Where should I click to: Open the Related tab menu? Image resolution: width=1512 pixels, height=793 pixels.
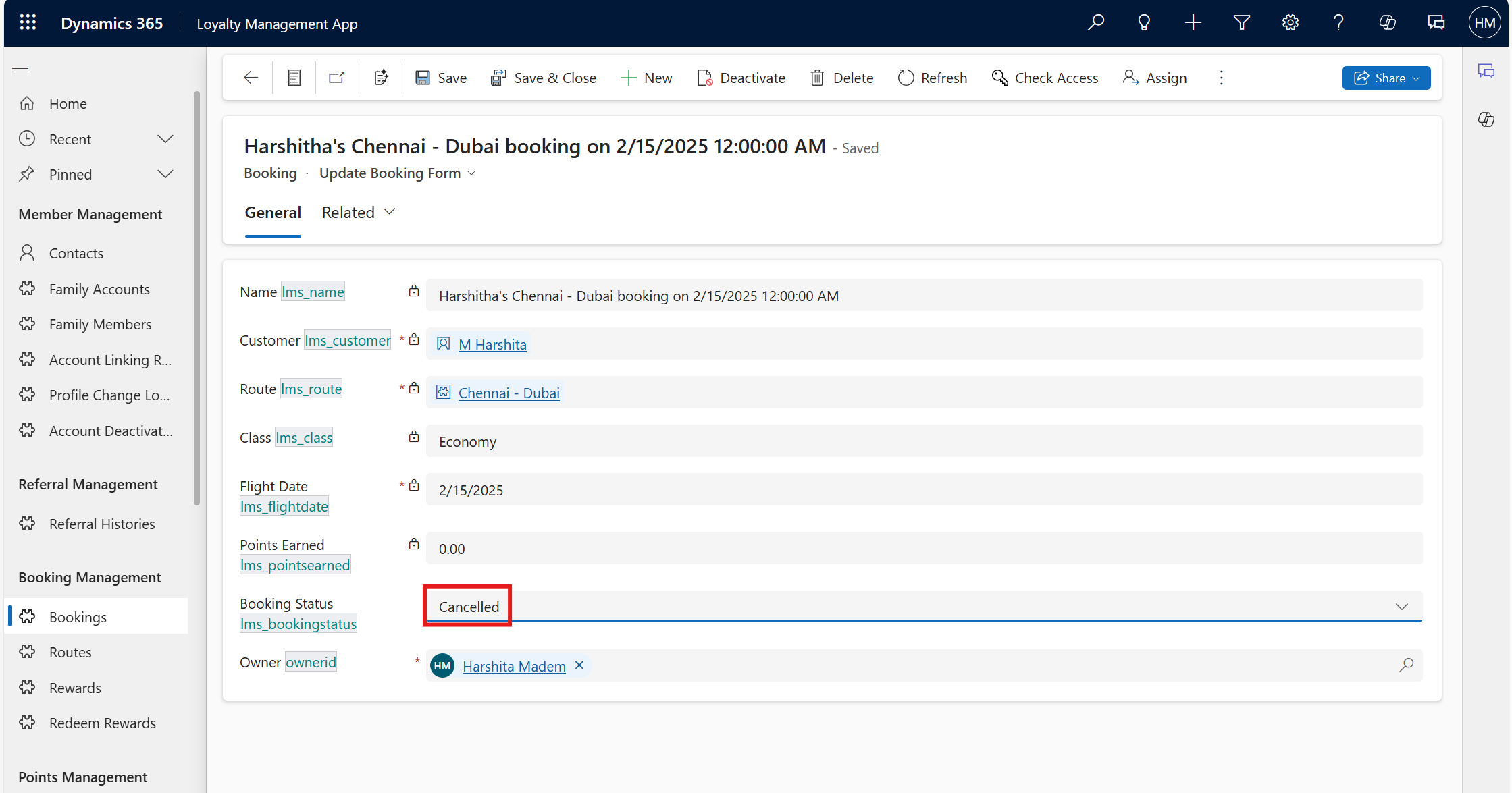tap(359, 213)
